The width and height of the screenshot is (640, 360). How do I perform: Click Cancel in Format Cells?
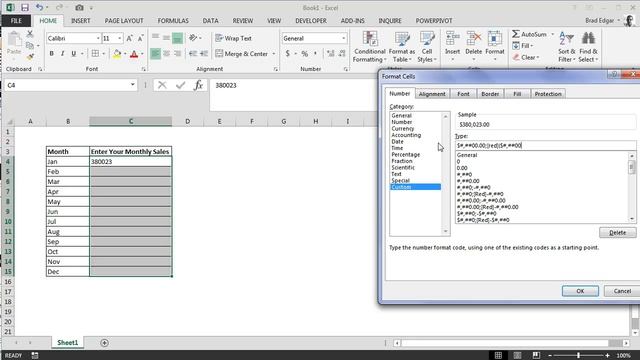point(622,291)
